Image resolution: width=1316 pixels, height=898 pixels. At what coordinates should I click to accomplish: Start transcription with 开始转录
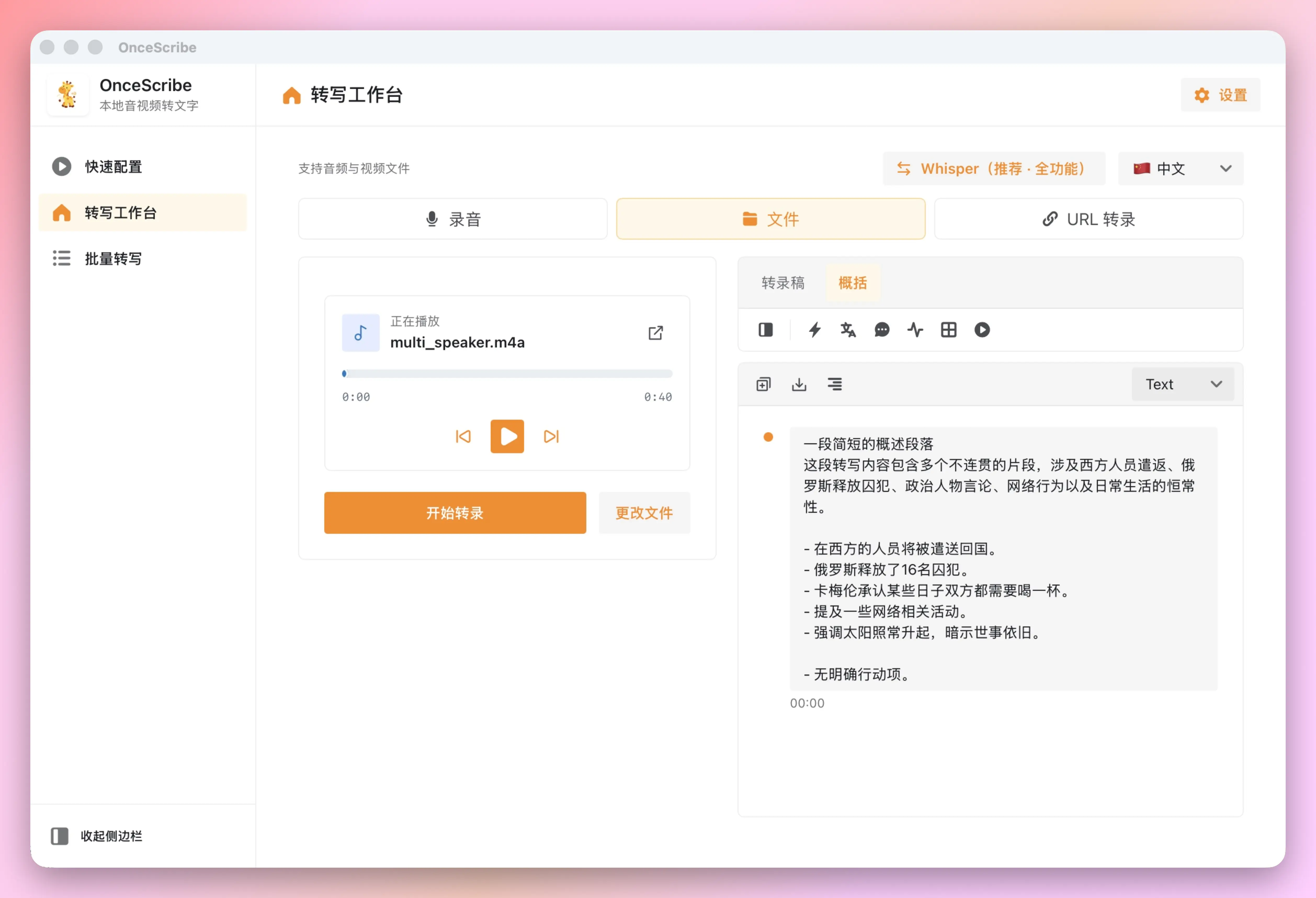(x=455, y=513)
